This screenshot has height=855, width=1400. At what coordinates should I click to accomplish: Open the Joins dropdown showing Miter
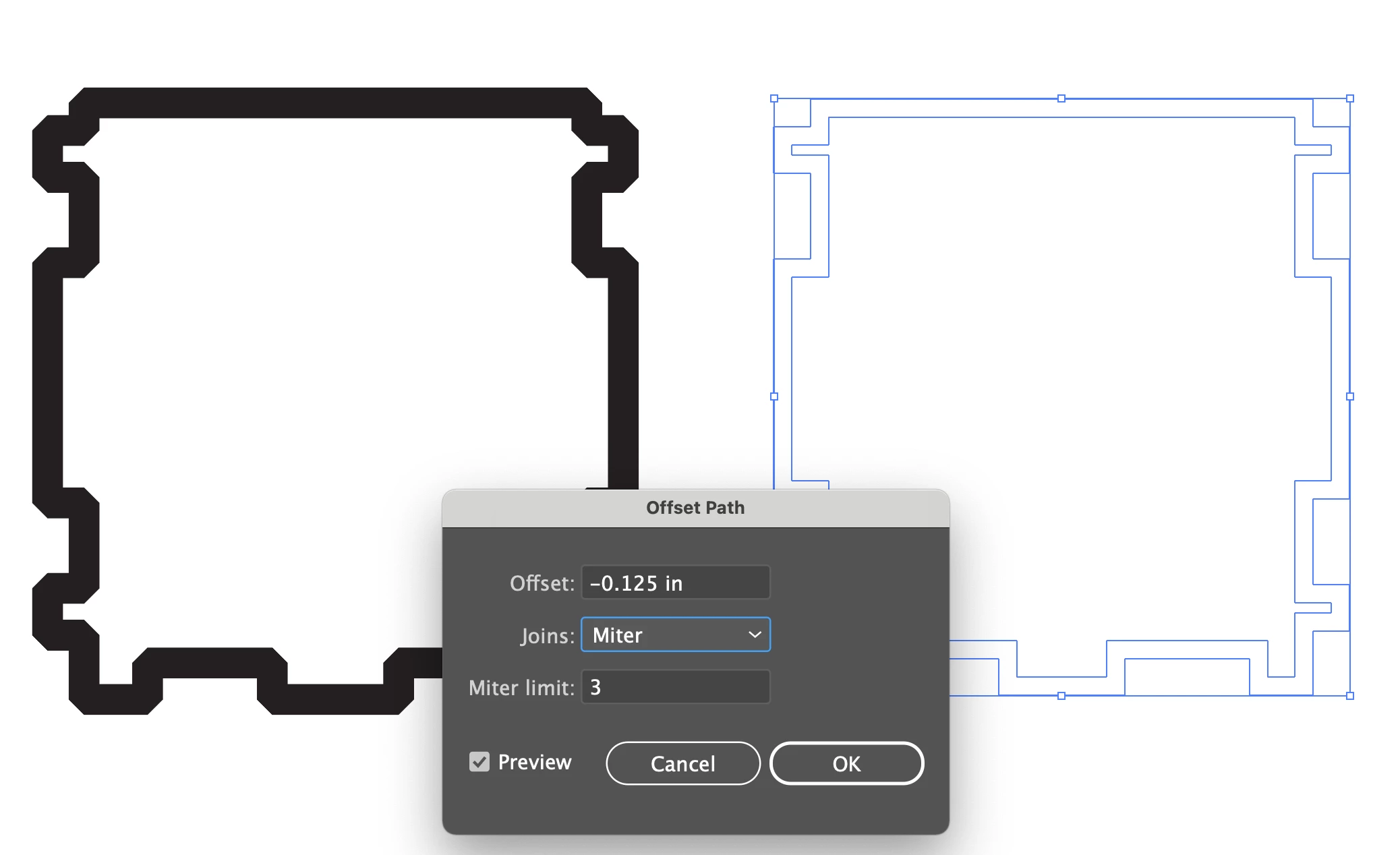coord(674,635)
